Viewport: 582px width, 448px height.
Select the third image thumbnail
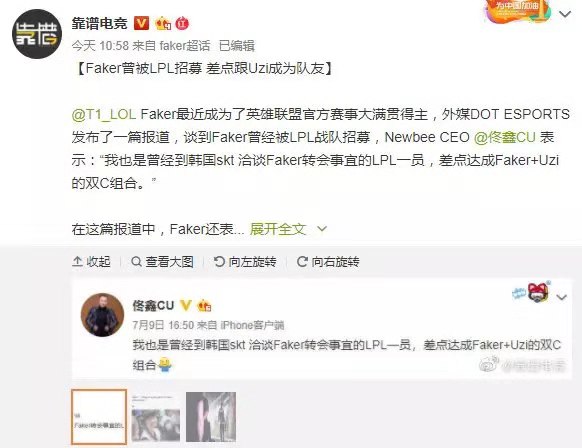[211, 417]
